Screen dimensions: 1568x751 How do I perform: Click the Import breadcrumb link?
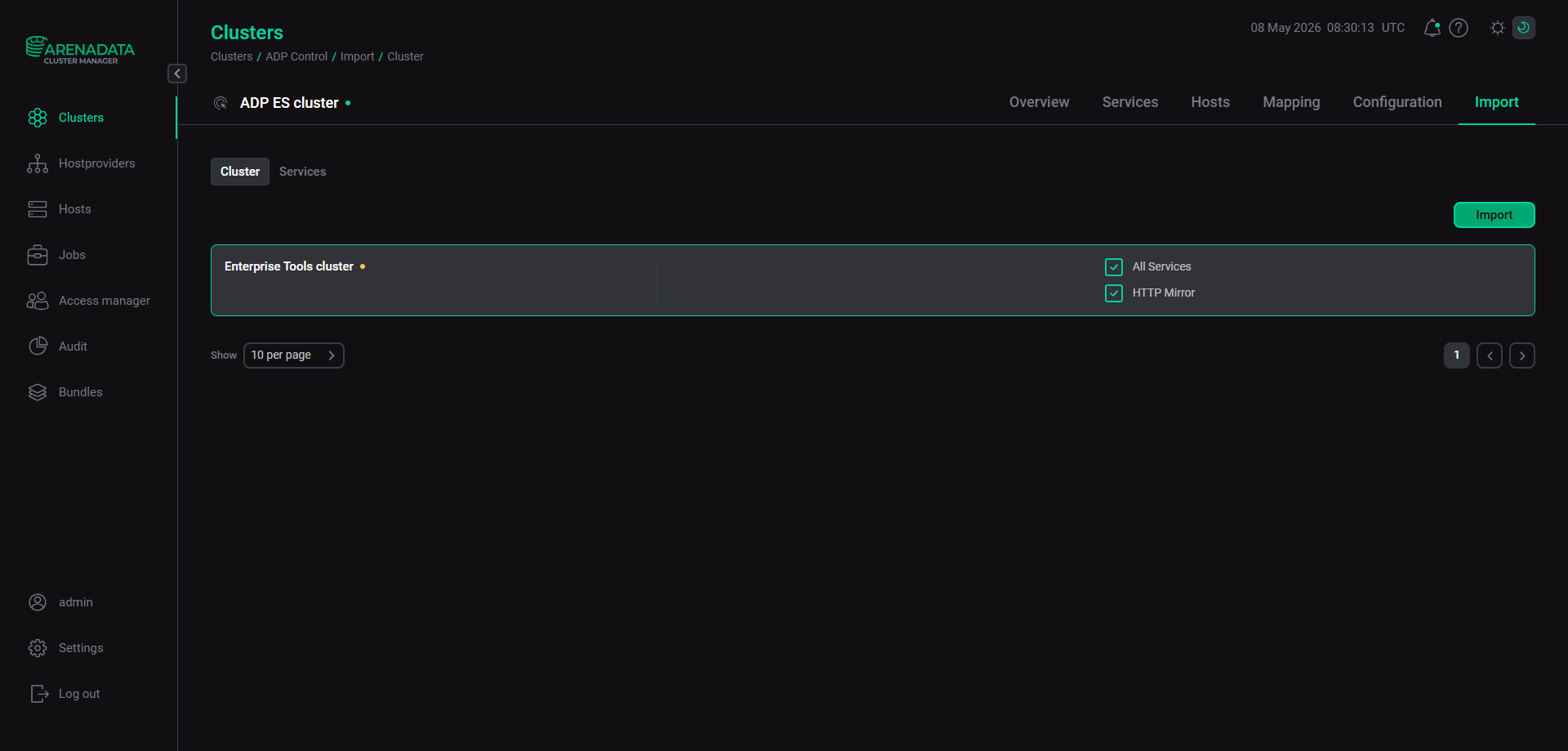point(358,56)
